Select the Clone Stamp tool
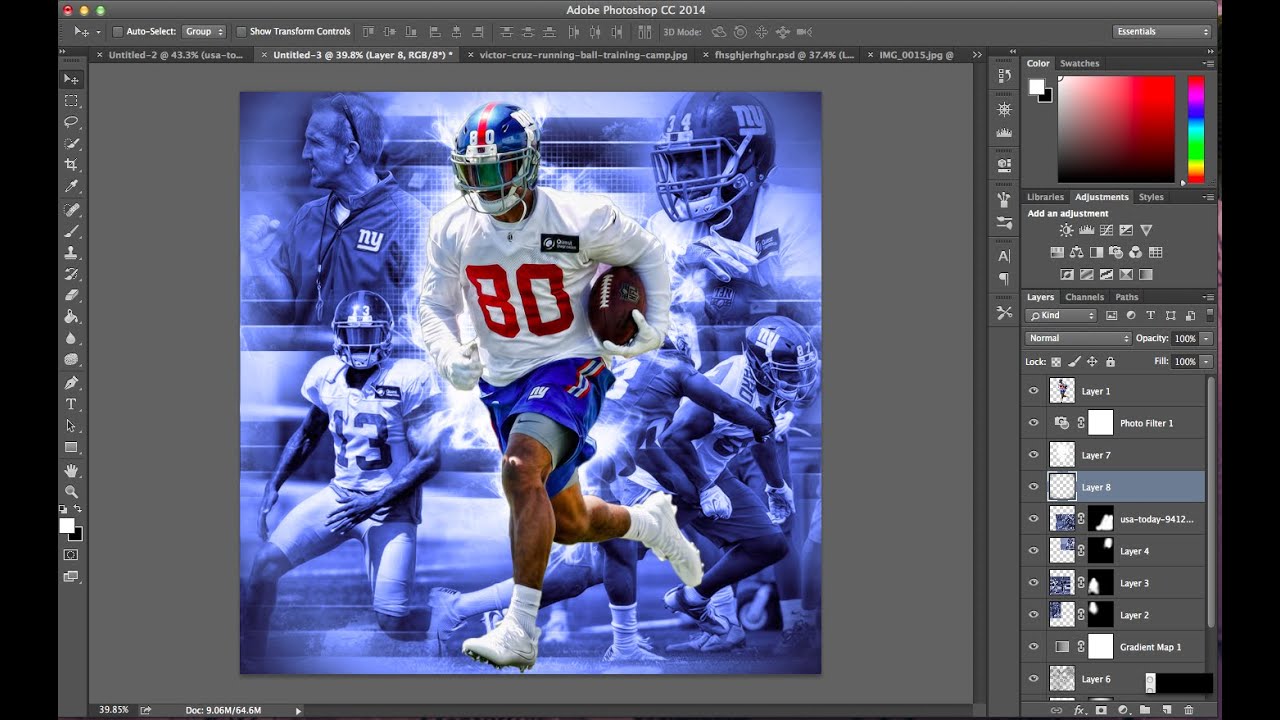This screenshot has width=1280, height=720. 71,253
